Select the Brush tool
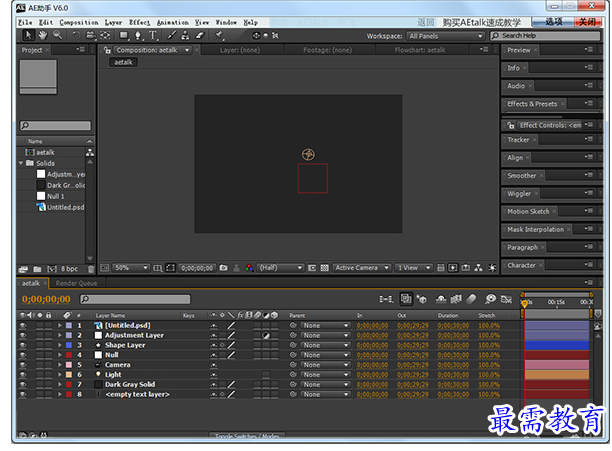The height and width of the screenshot is (451, 612). pyautogui.click(x=171, y=36)
